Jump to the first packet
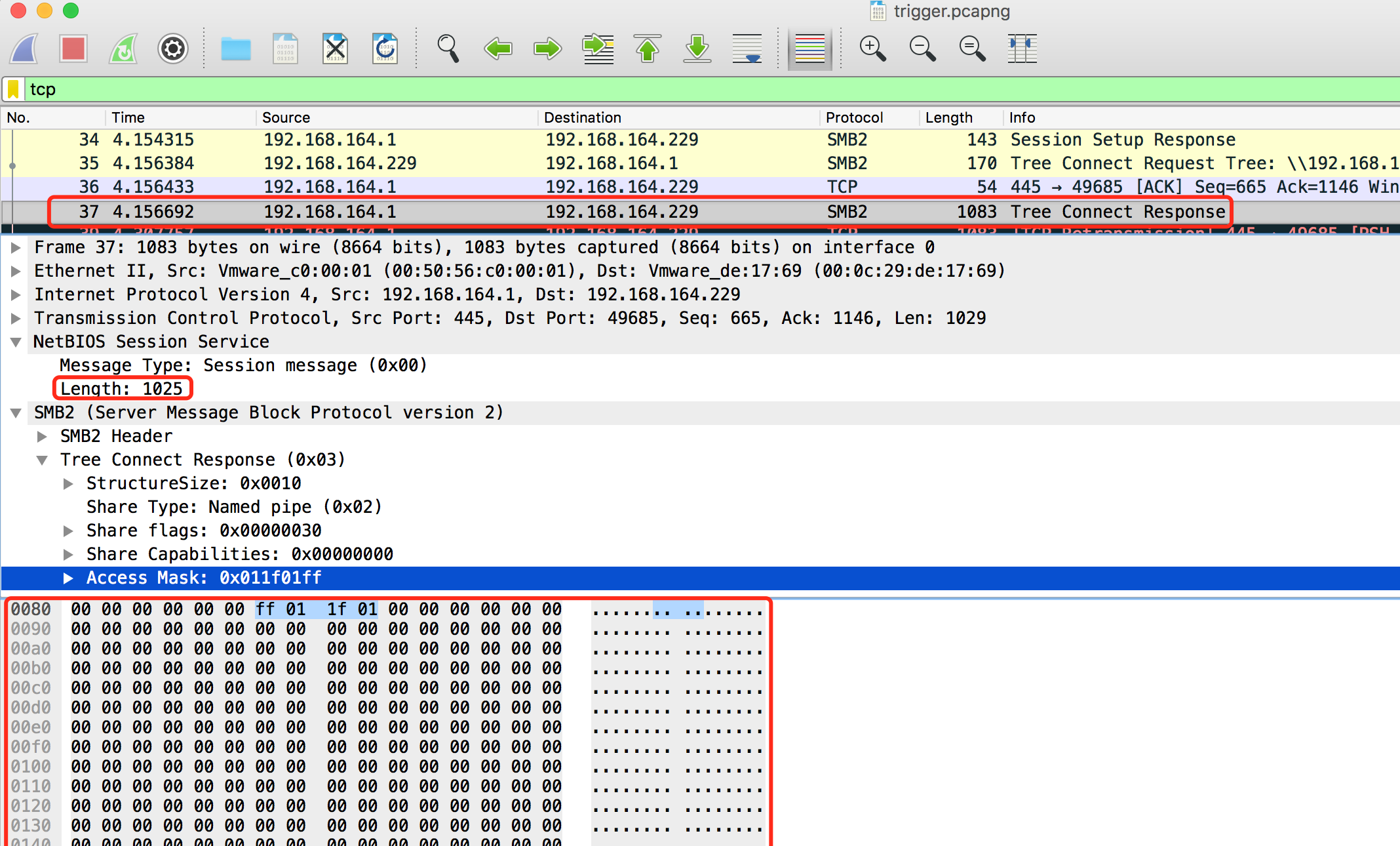Screen dimensions: 1400x846 click(648, 49)
